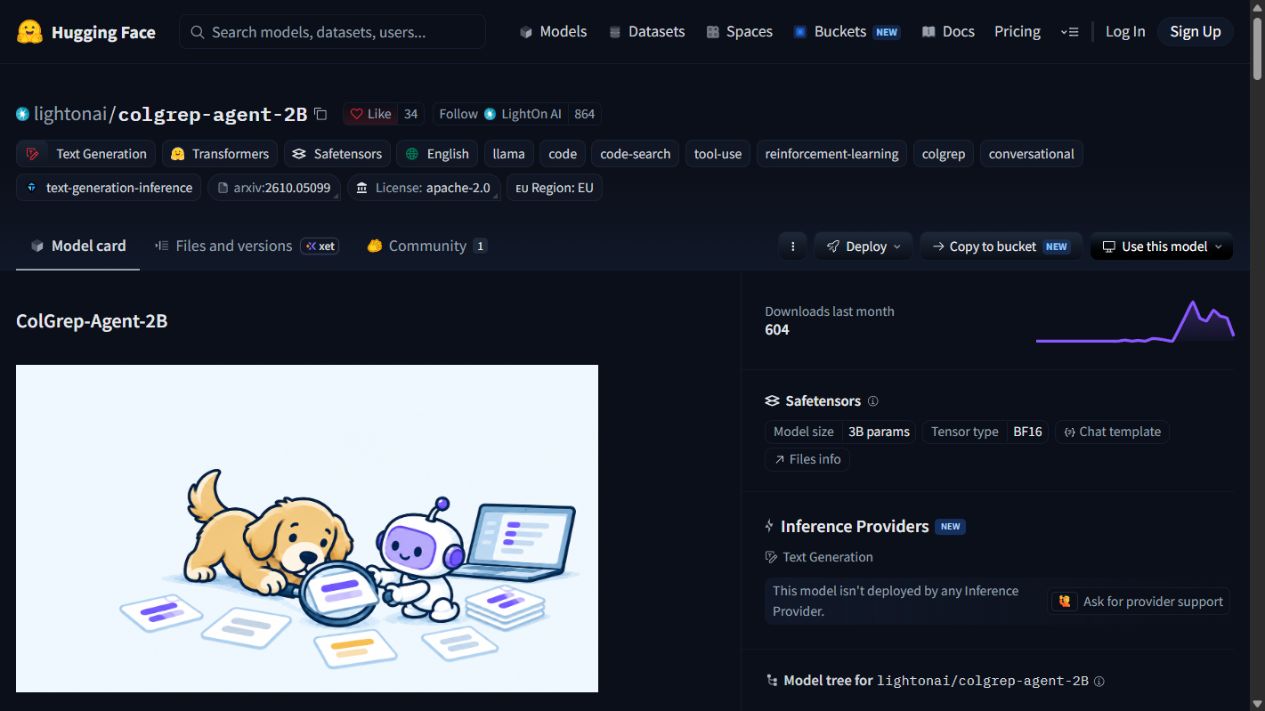Expand the extra navigation menu beside Pricing
Screen dimensions: 1265x711
pyautogui.click(x=1069, y=32)
